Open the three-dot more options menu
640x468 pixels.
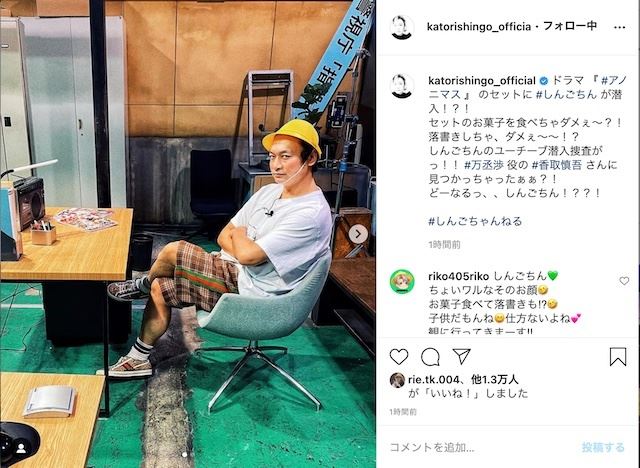click(x=619, y=27)
